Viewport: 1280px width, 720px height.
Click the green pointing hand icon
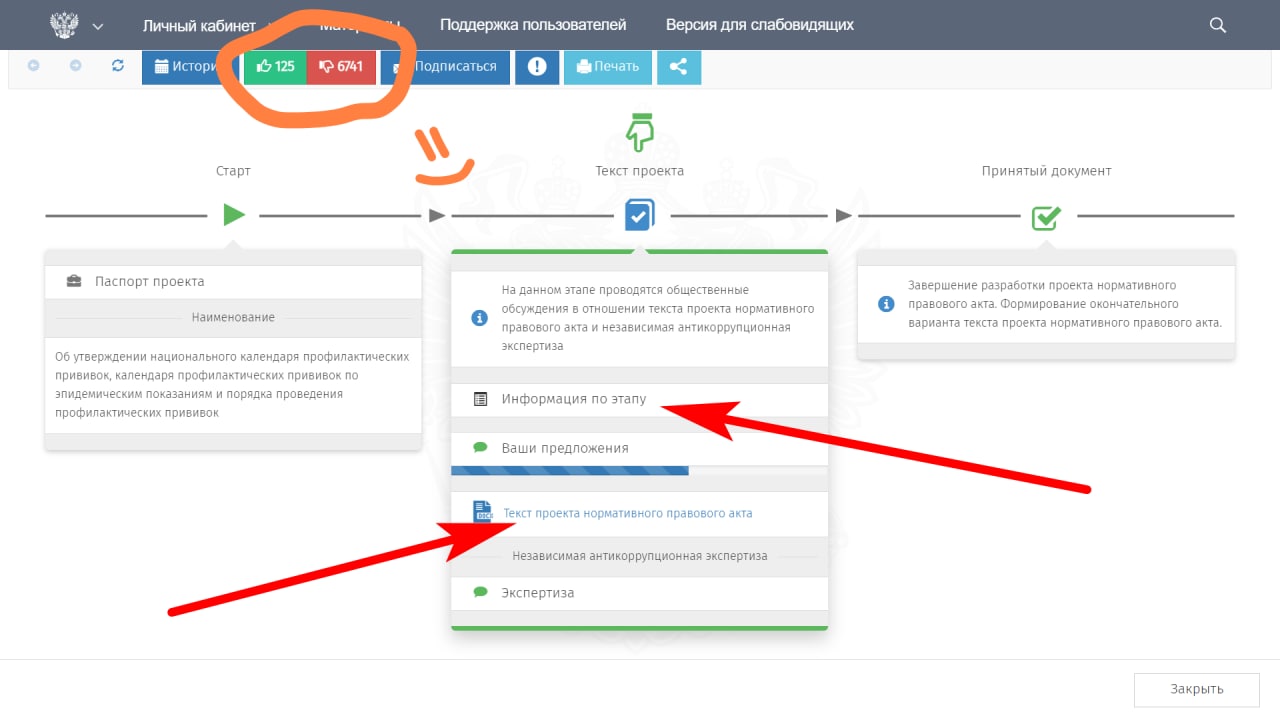tap(639, 132)
